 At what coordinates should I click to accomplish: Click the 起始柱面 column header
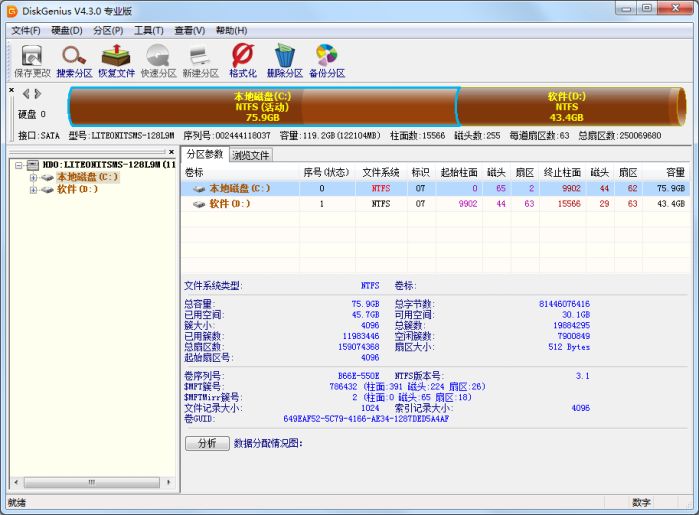(x=459, y=173)
